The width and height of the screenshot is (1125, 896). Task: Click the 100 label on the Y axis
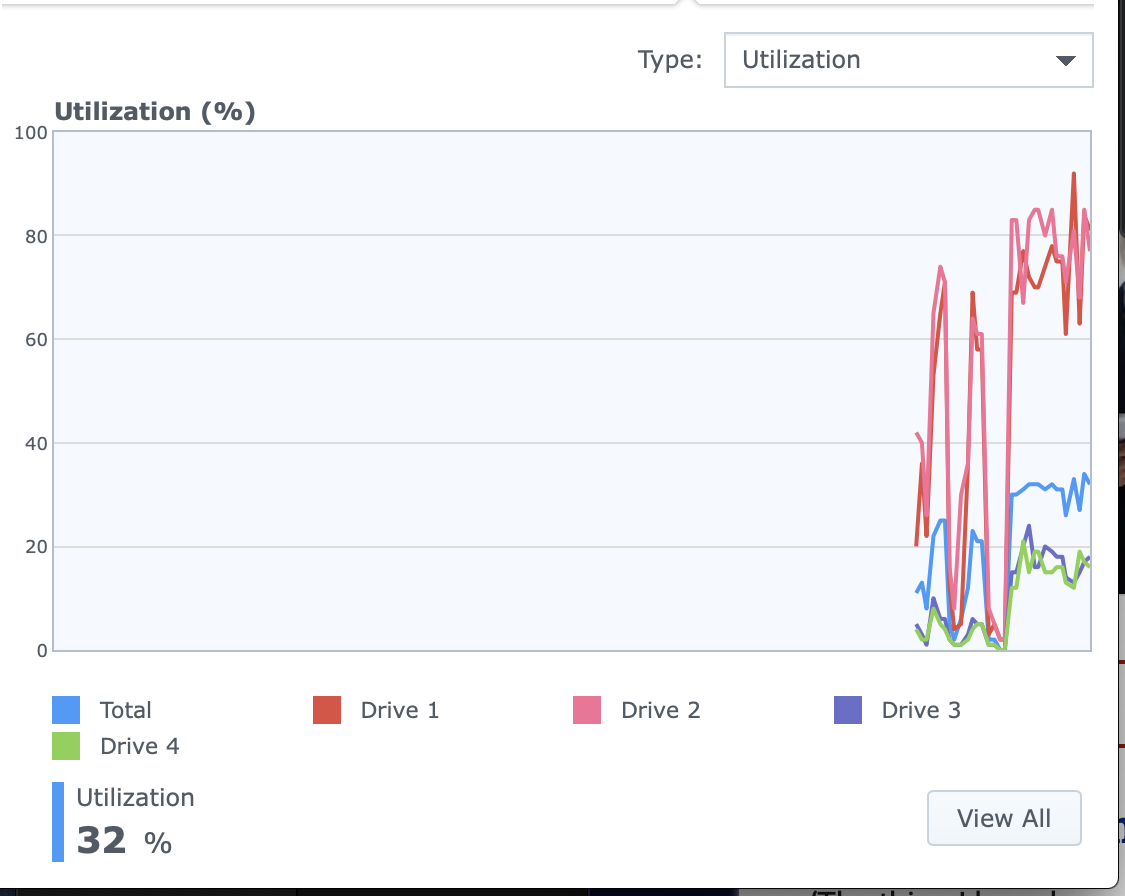point(30,132)
